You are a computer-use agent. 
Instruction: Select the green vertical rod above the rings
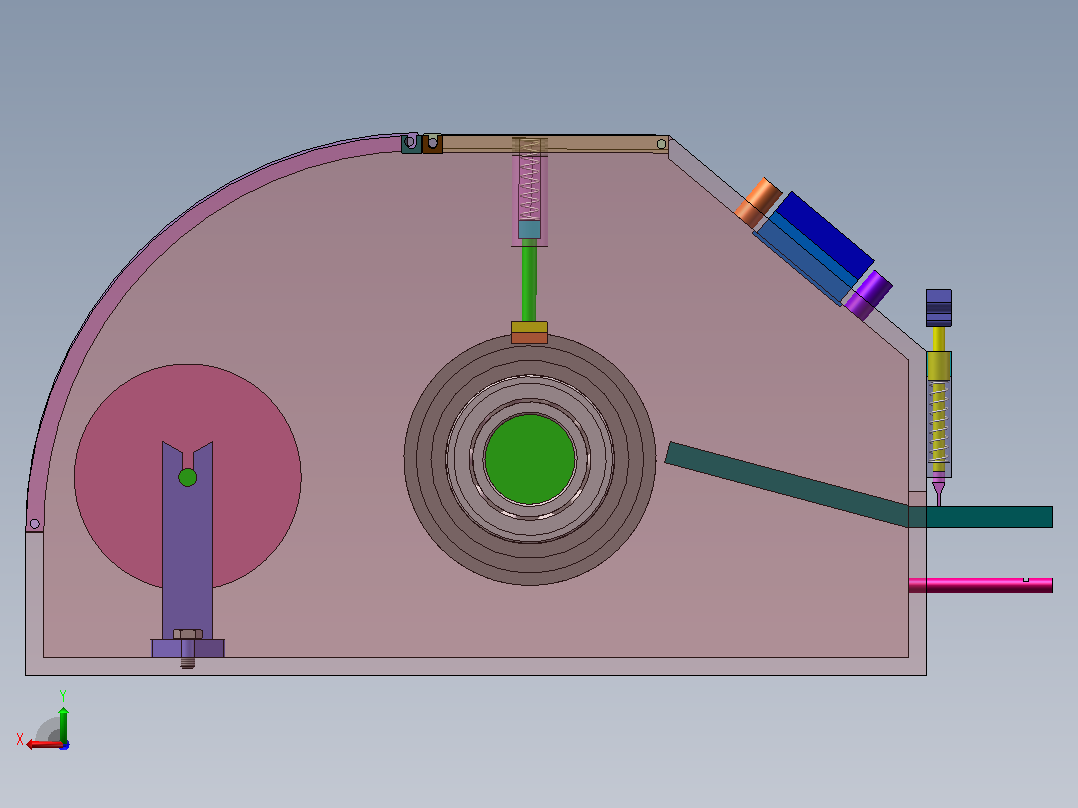pyautogui.click(x=529, y=280)
